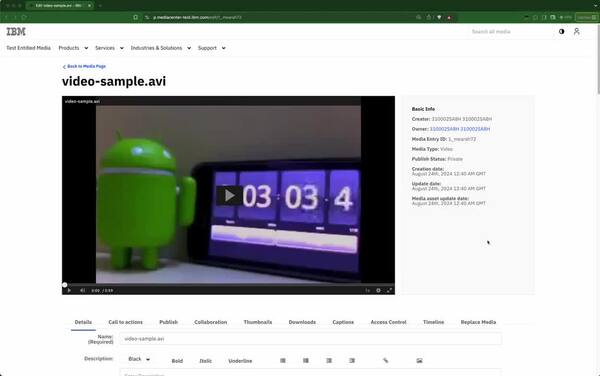The width and height of the screenshot is (600, 376).
Task: Switch to the Captions tab
Action: coord(343,322)
